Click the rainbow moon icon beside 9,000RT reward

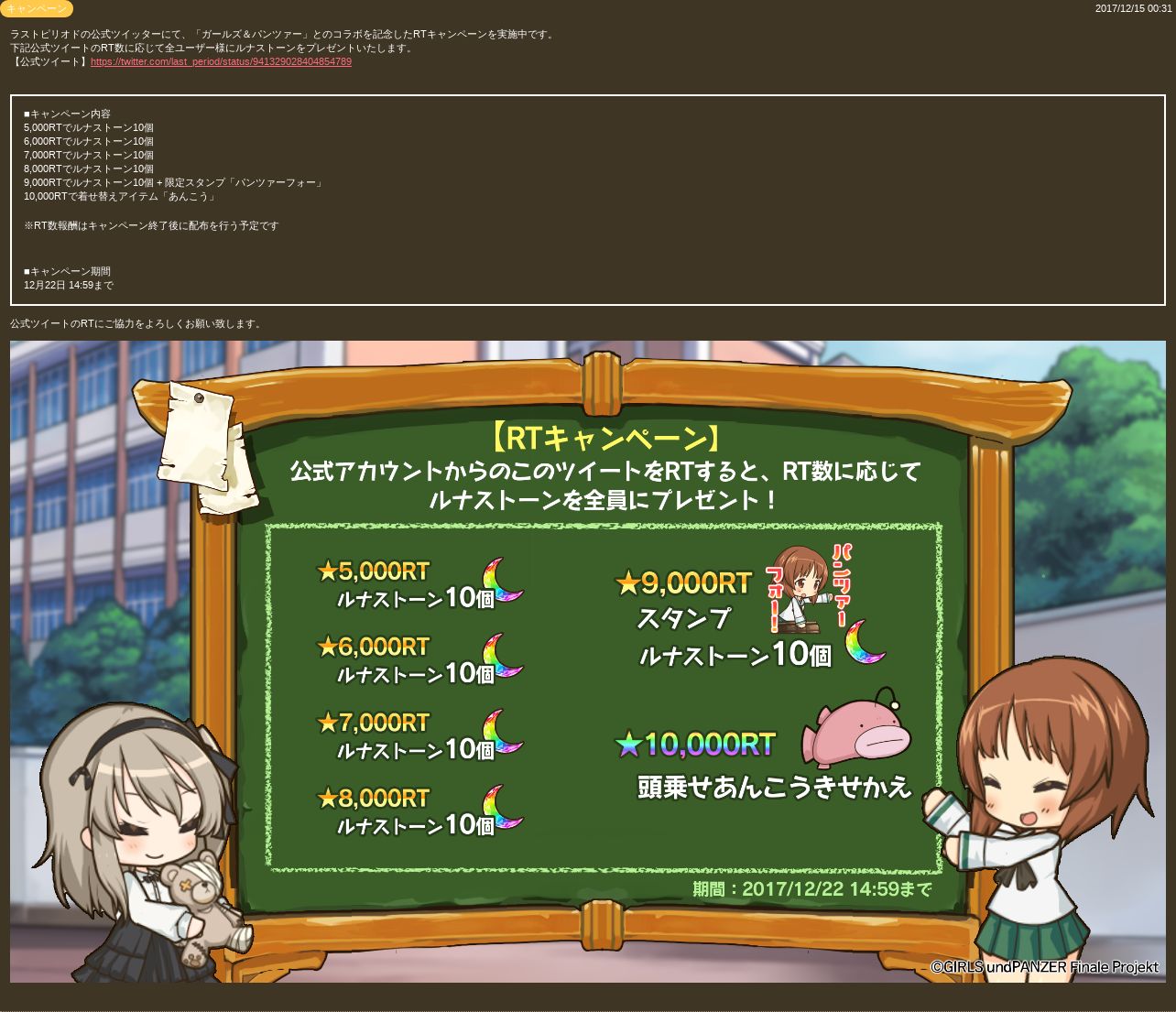[x=864, y=642]
